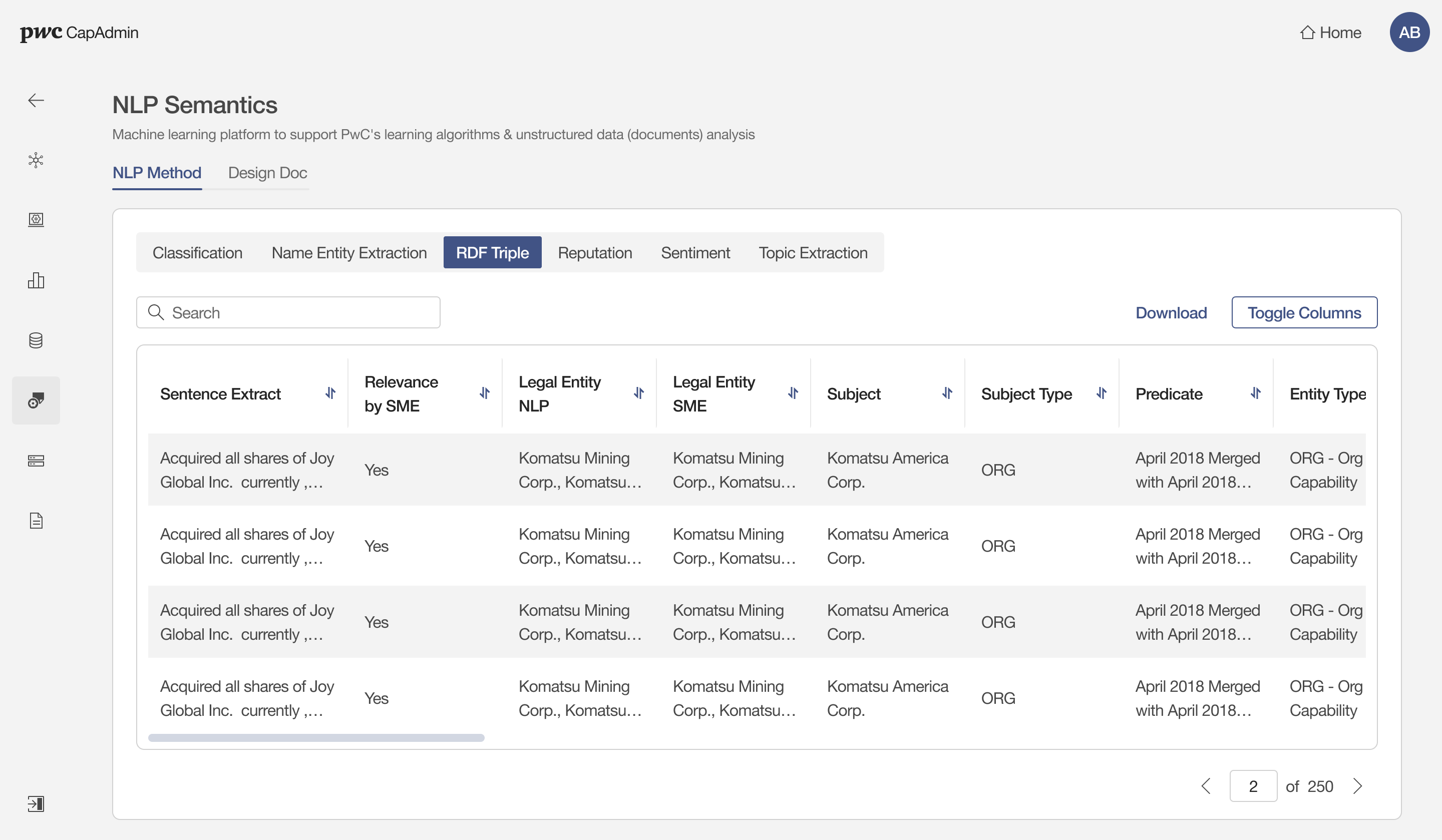The width and height of the screenshot is (1442, 840).
Task: Click the expand sidebar icon at bottom
Action: coord(36,803)
